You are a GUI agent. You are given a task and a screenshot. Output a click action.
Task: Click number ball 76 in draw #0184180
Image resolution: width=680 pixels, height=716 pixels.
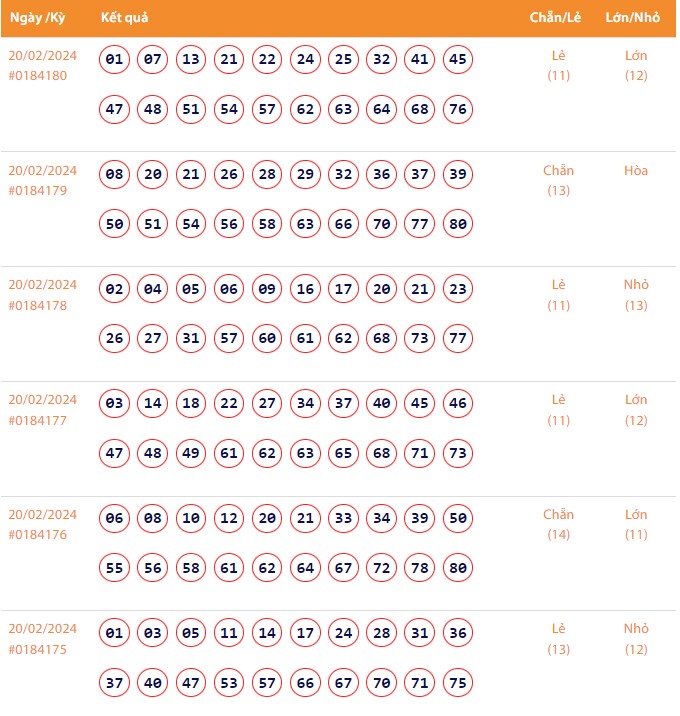click(x=458, y=109)
